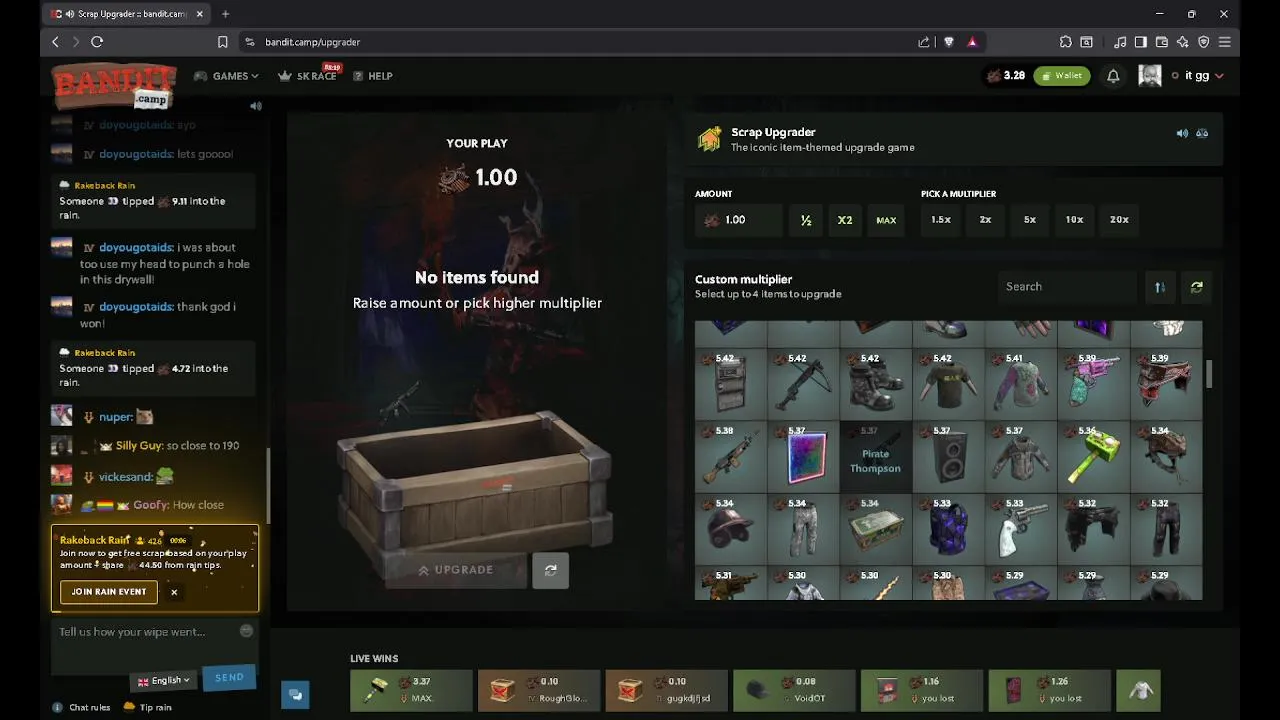Select the 5.37 holographic rug item
Viewport: 1280px width, 720px height.
click(803, 456)
